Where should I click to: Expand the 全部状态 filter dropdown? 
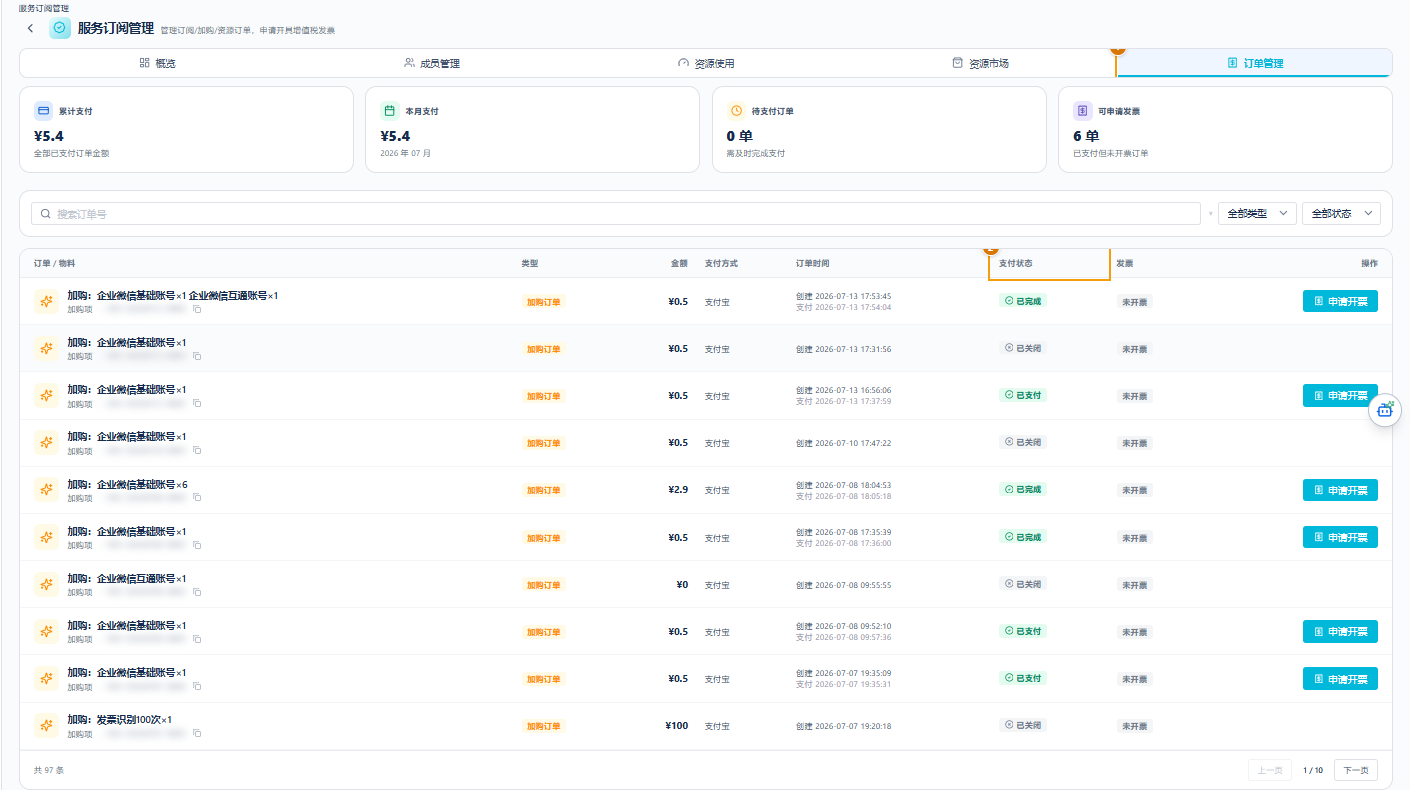pyautogui.click(x=1341, y=214)
